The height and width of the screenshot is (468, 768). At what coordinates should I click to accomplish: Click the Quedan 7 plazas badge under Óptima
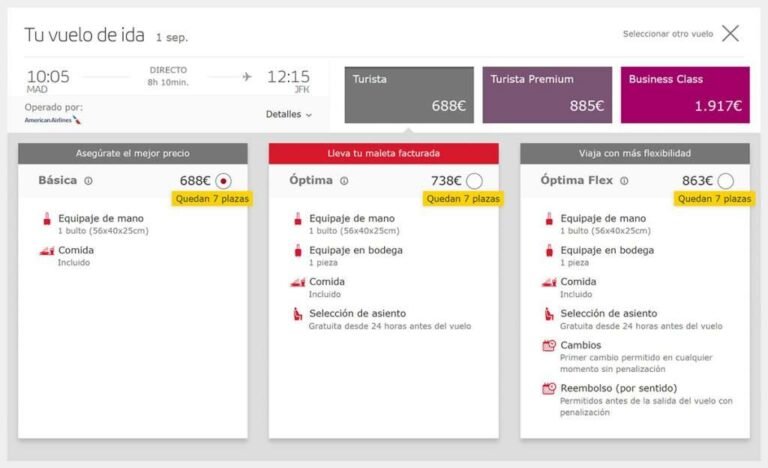(x=463, y=198)
